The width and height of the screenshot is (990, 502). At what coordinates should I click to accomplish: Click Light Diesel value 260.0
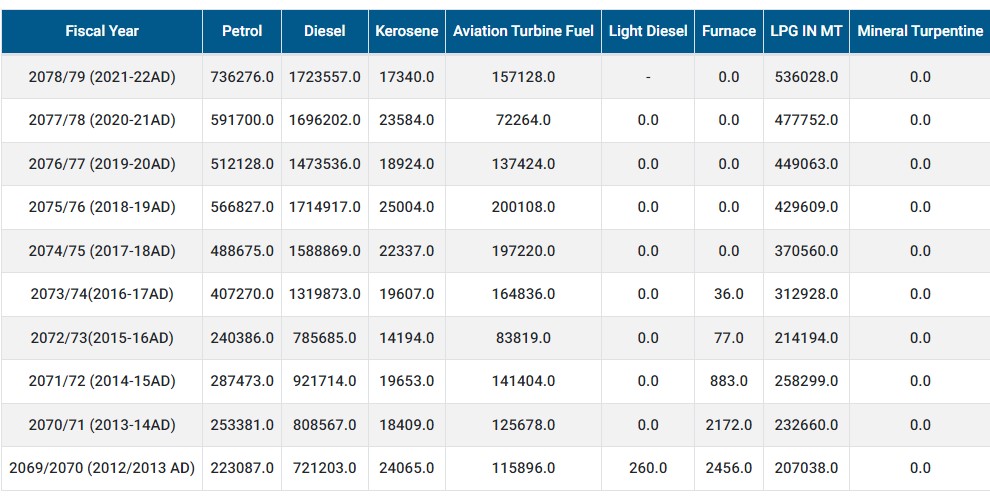648,469
